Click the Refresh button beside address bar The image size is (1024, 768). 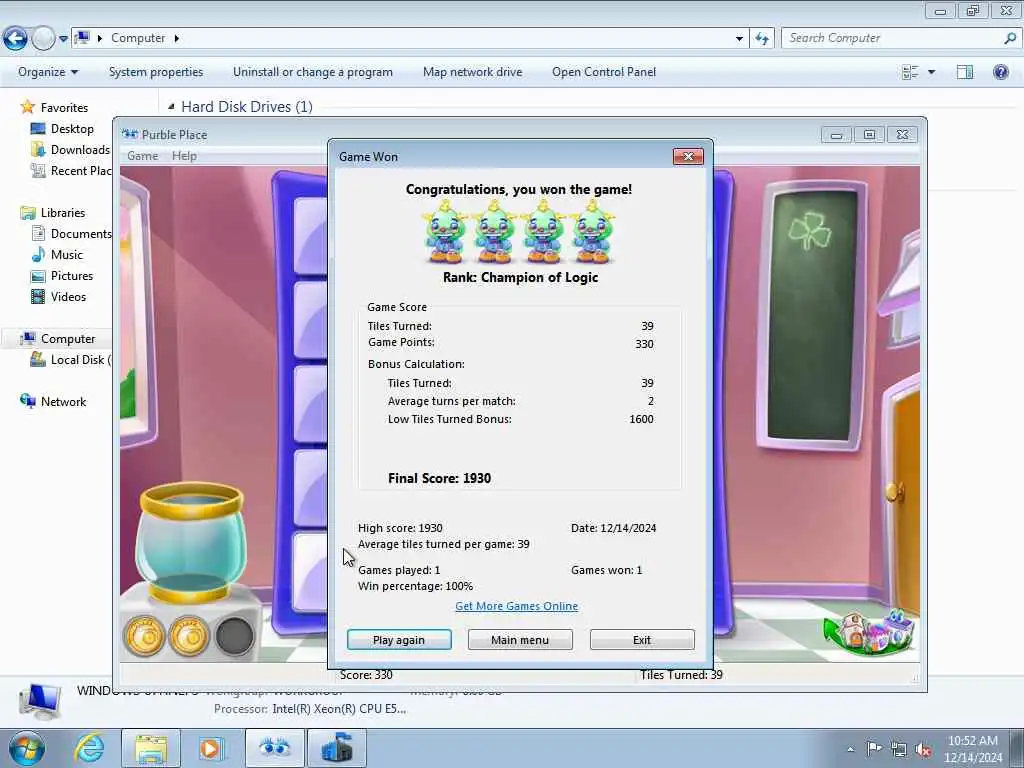(762, 39)
